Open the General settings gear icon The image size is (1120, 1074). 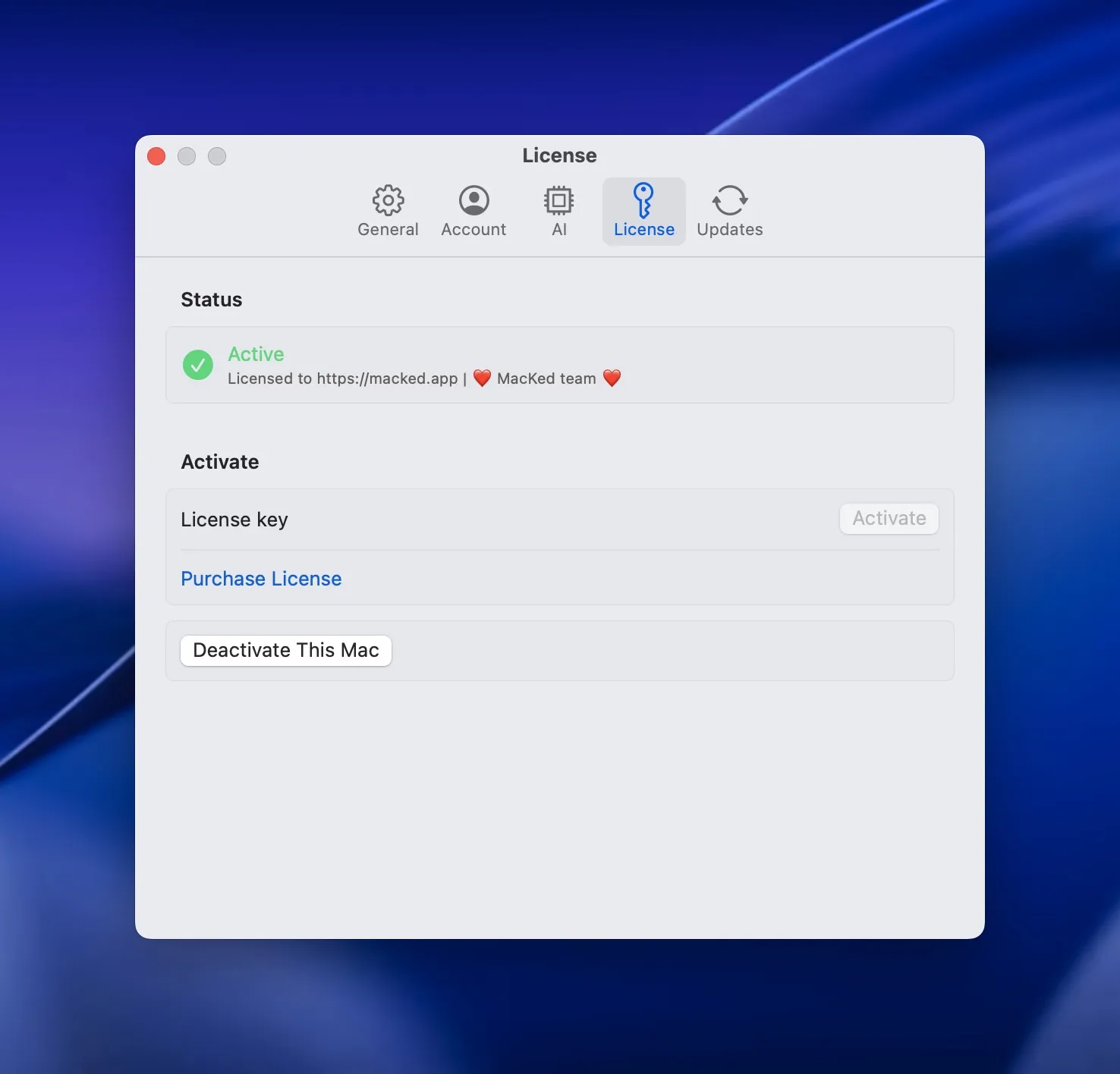[x=388, y=200]
